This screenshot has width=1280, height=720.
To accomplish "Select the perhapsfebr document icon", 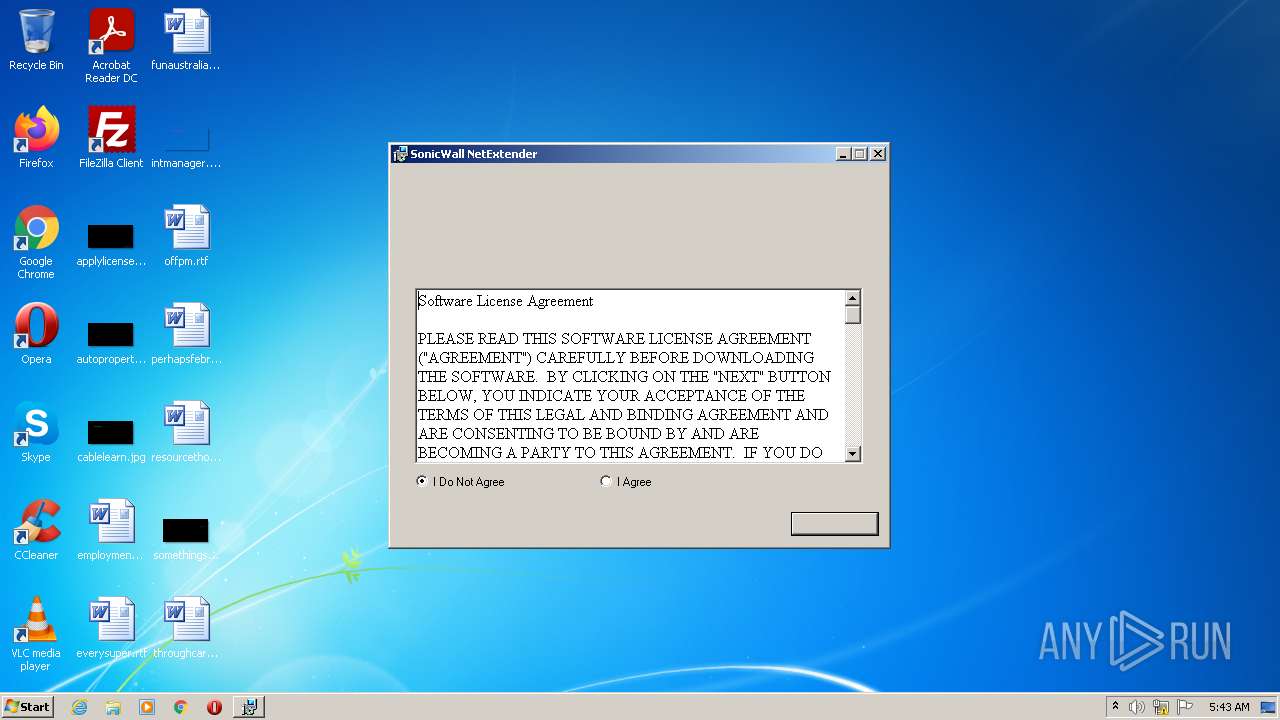I will point(186,334).
